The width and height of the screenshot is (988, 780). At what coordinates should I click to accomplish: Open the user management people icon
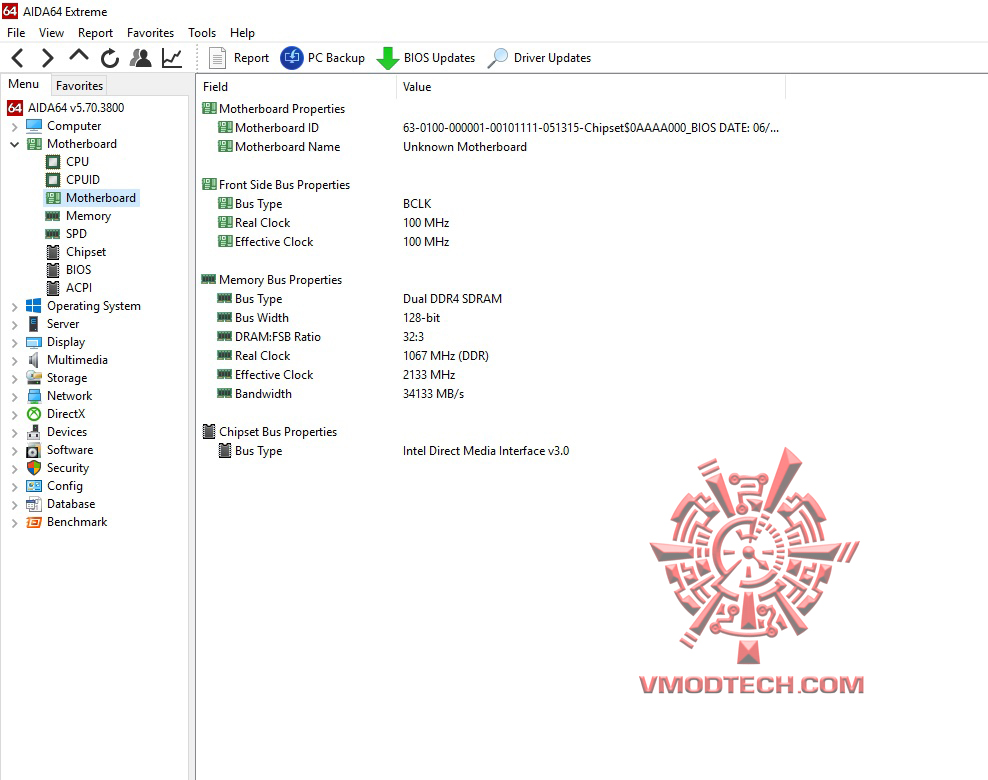(141, 58)
